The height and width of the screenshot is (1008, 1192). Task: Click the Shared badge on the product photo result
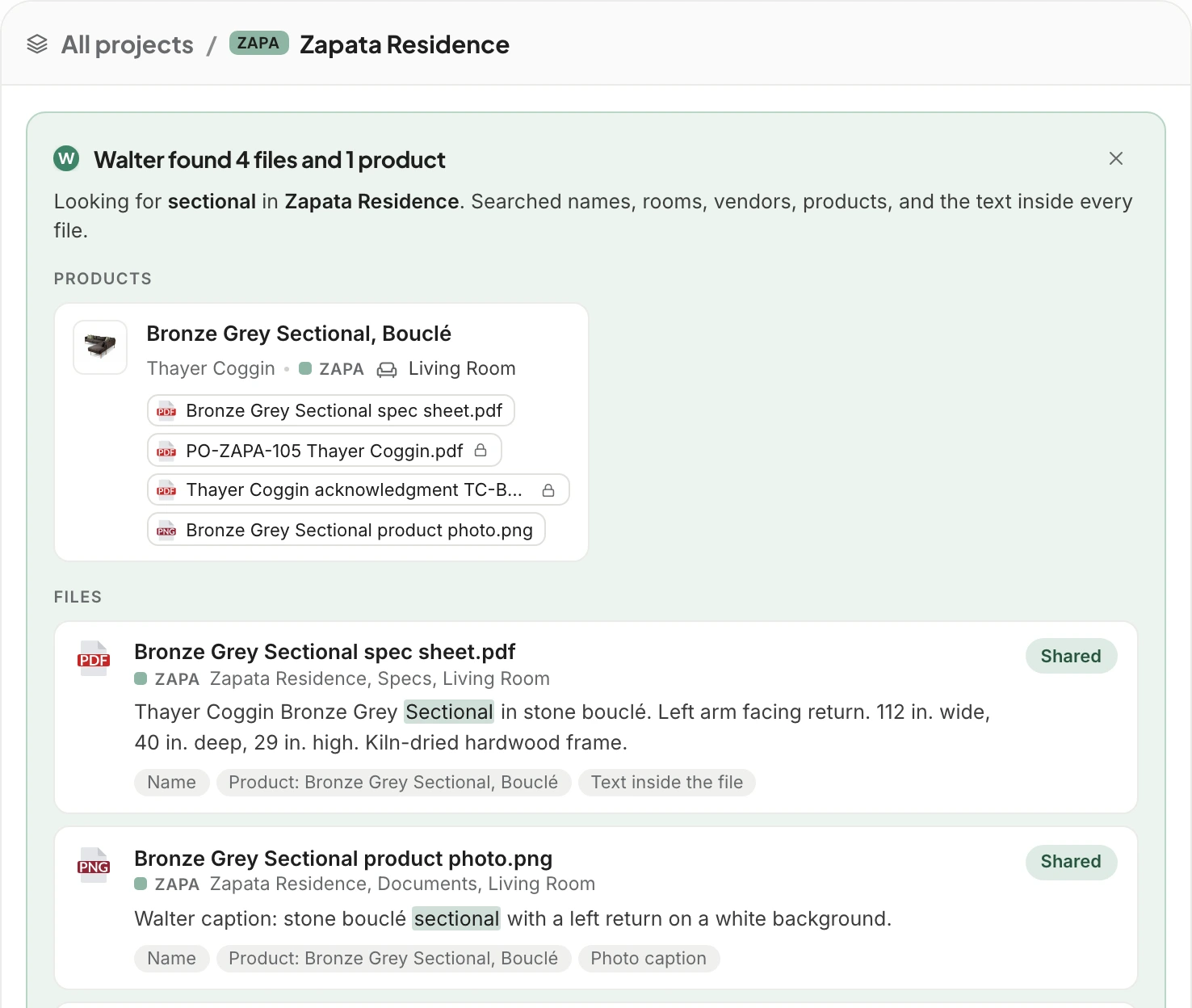[x=1071, y=861]
